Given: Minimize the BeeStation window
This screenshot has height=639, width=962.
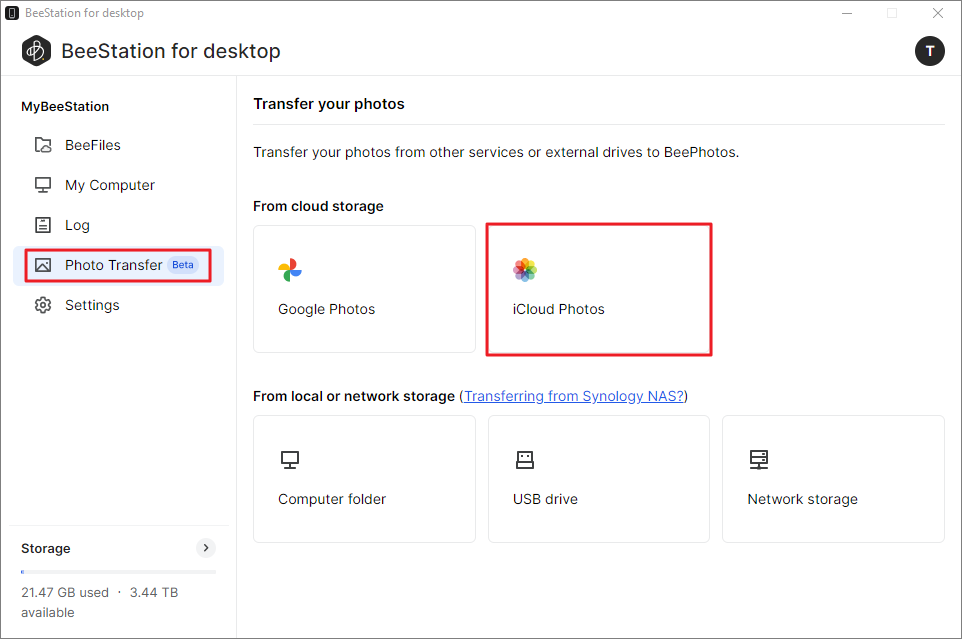Looking at the screenshot, I should point(847,13).
